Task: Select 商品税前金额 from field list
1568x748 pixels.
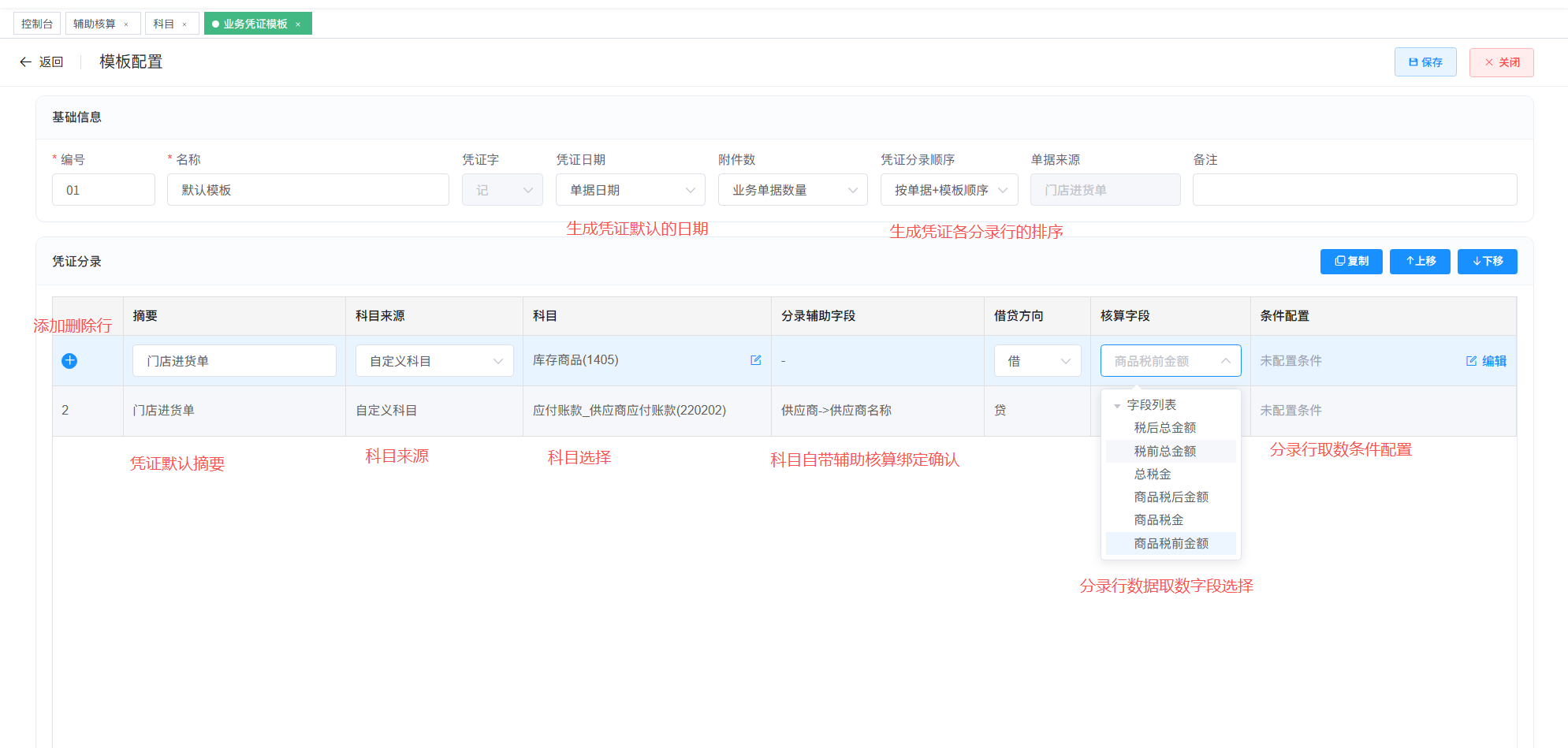Action: coord(1171,543)
